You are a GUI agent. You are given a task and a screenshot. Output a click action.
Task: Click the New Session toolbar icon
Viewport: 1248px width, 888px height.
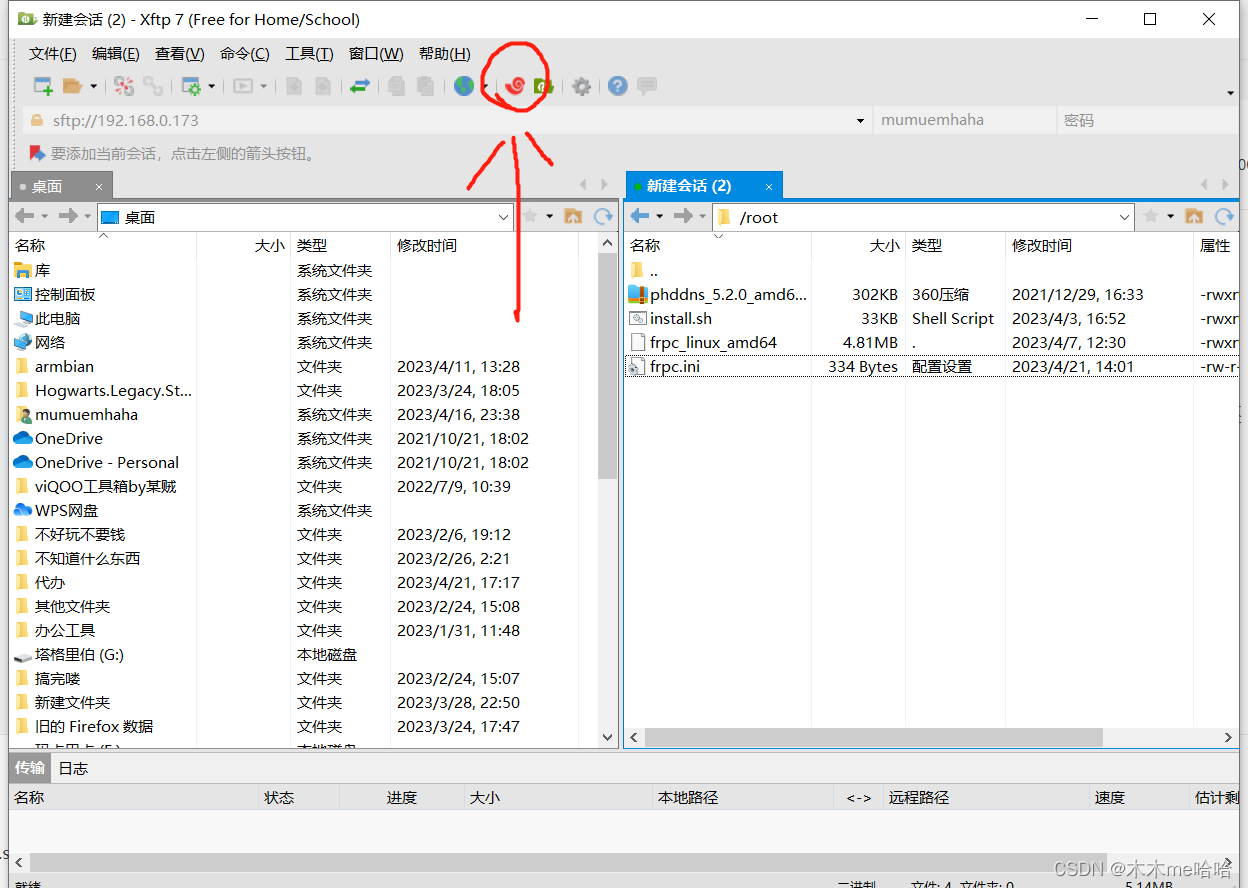pyautogui.click(x=43, y=86)
